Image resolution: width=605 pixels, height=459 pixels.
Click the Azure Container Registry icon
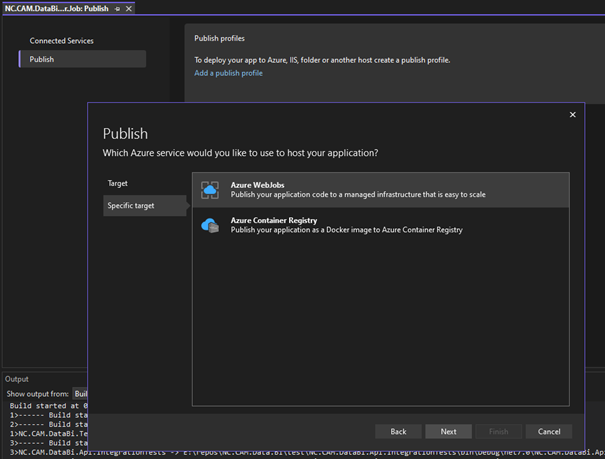tap(210, 225)
